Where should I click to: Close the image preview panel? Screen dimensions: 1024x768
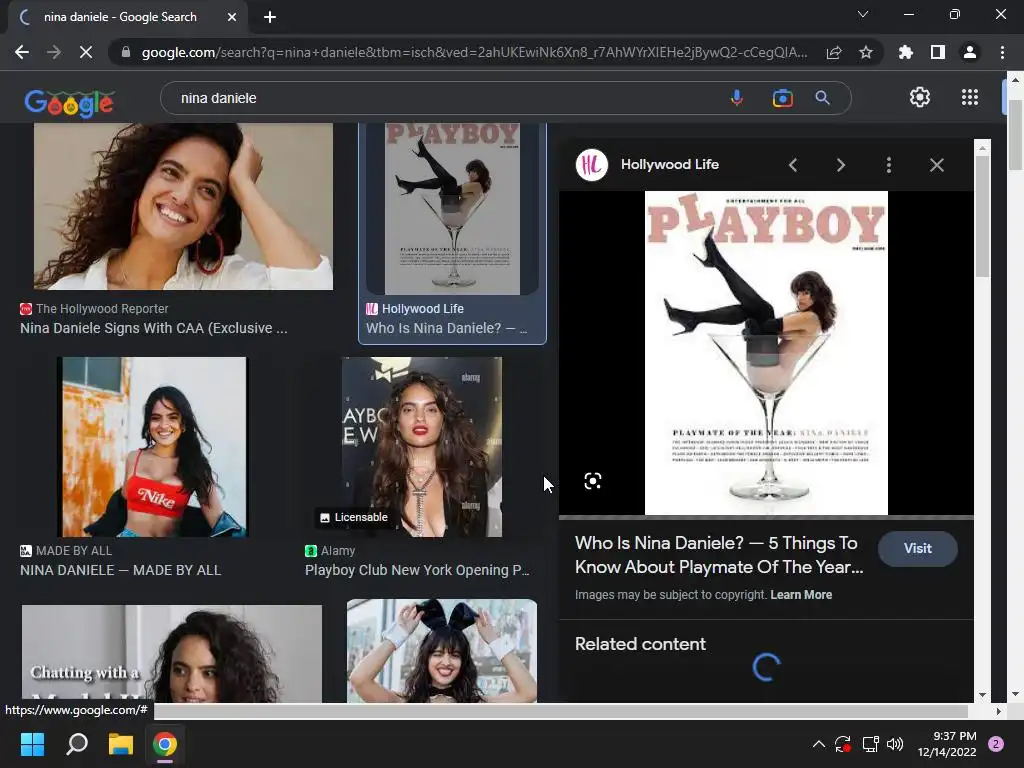936,165
